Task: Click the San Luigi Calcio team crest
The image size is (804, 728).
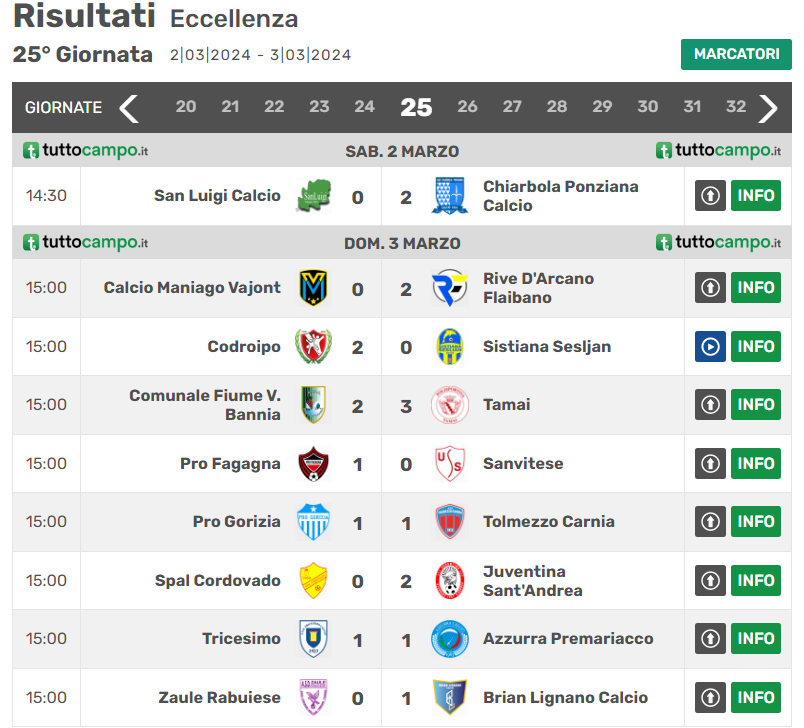Action: [312, 196]
